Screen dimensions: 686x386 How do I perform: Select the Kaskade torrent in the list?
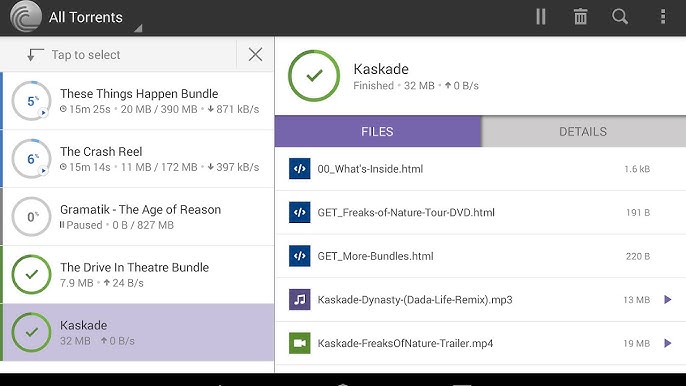[137, 332]
